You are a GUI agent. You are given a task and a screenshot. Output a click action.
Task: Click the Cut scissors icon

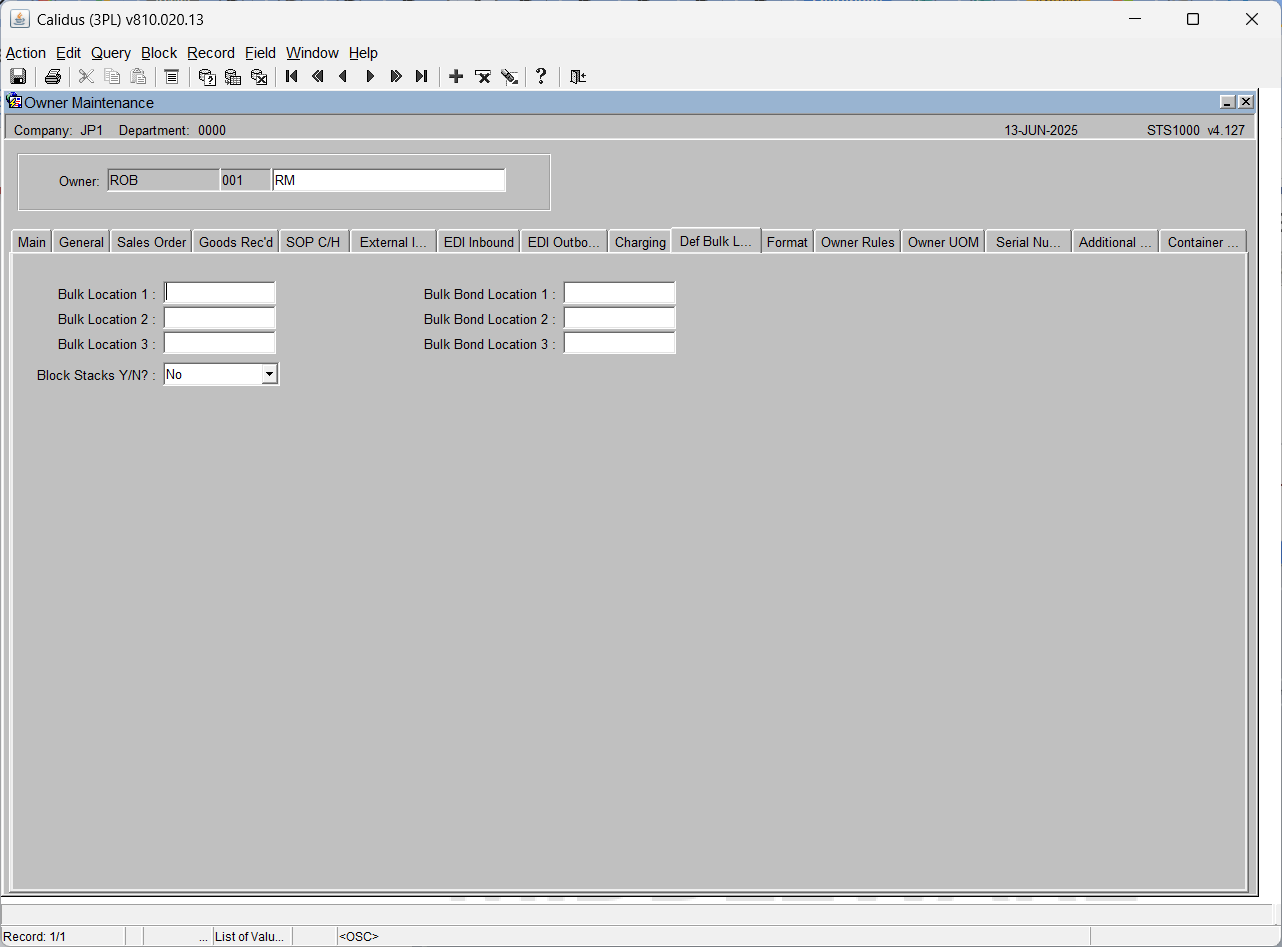[x=87, y=77]
